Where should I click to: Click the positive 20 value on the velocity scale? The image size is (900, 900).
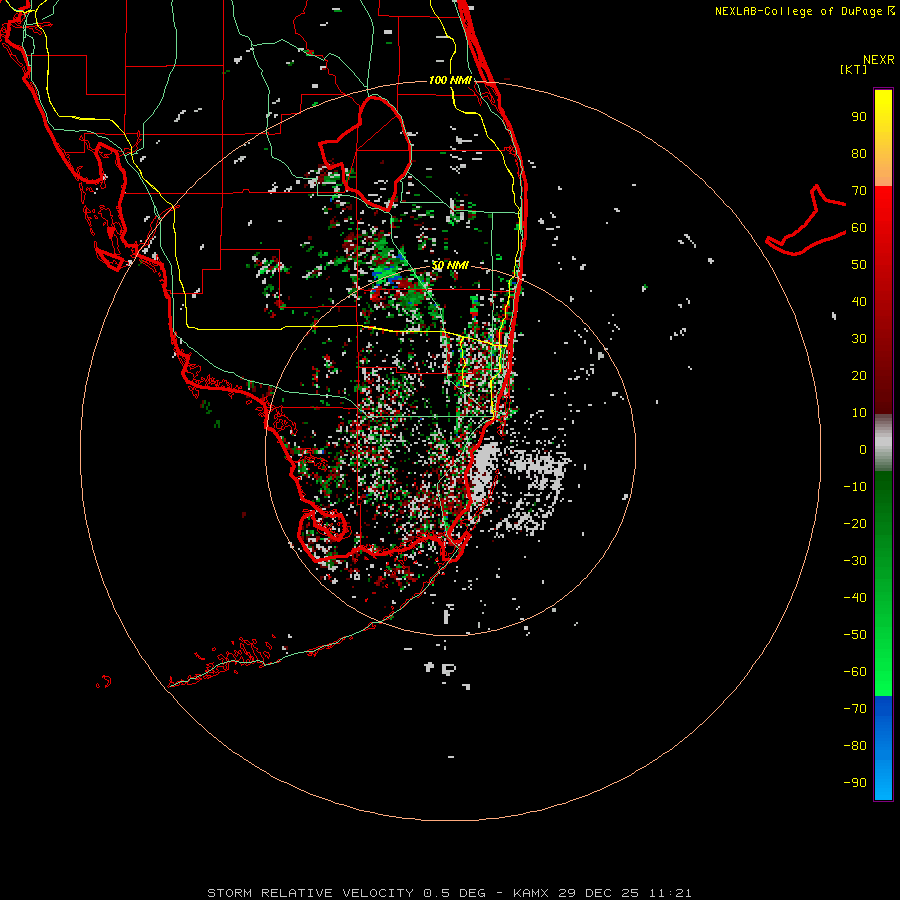click(x=859, y=375)
